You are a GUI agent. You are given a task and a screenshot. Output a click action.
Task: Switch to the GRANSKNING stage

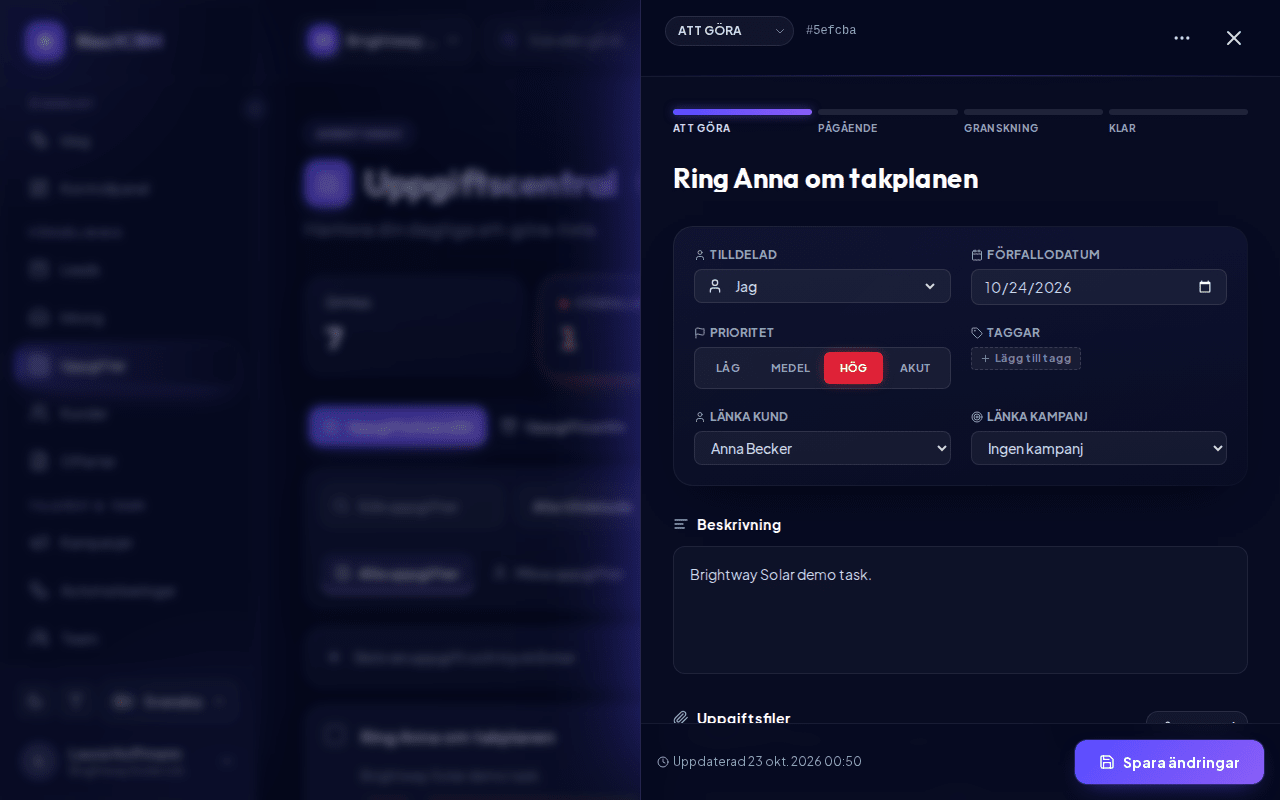[x=1033, y=121]
